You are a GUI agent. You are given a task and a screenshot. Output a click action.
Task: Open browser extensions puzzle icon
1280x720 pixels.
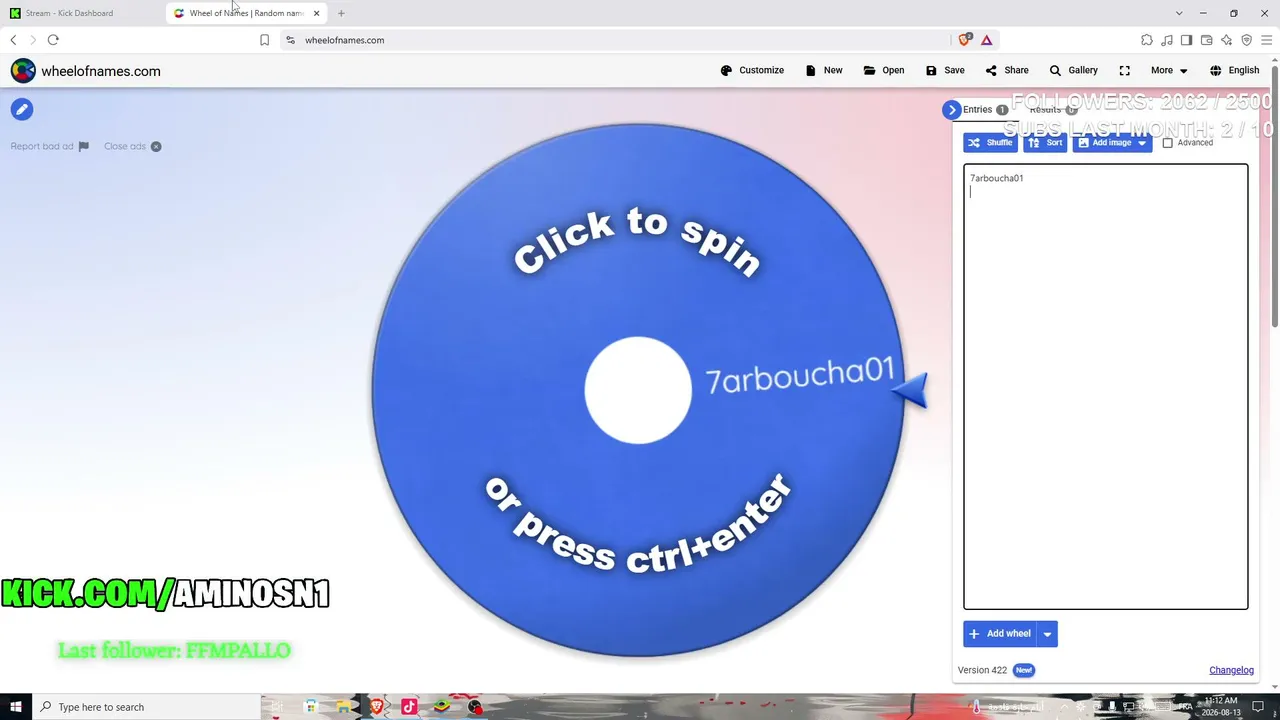1147,40
